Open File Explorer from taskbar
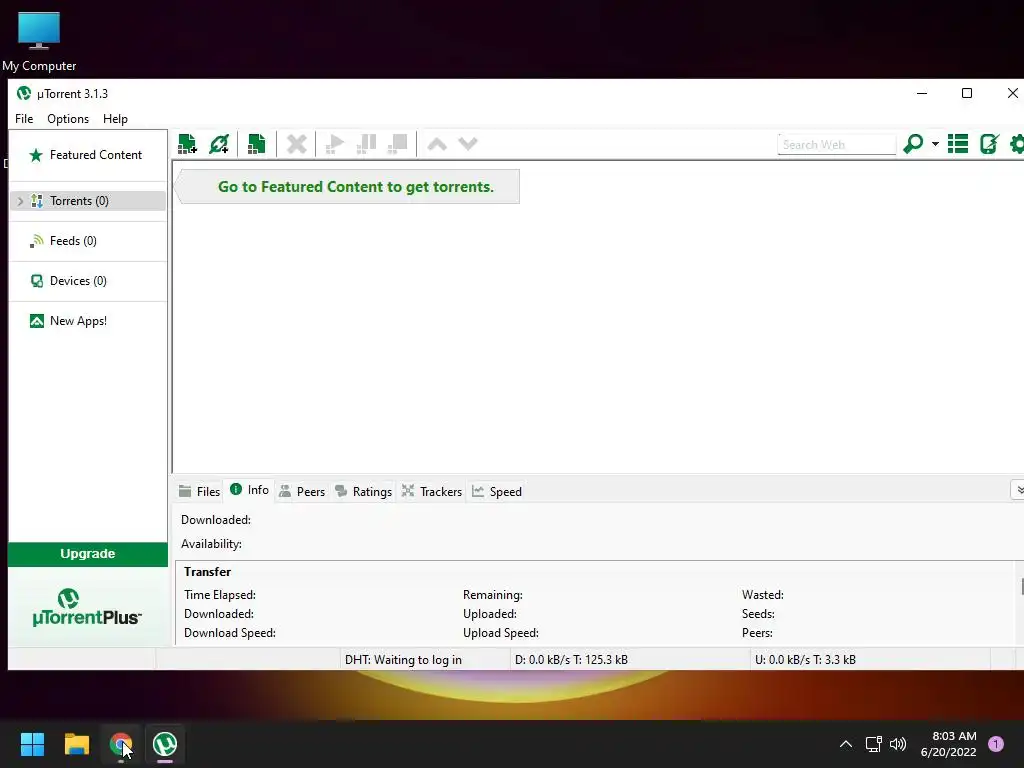The image size is (1024, 768). coord(76,744)
